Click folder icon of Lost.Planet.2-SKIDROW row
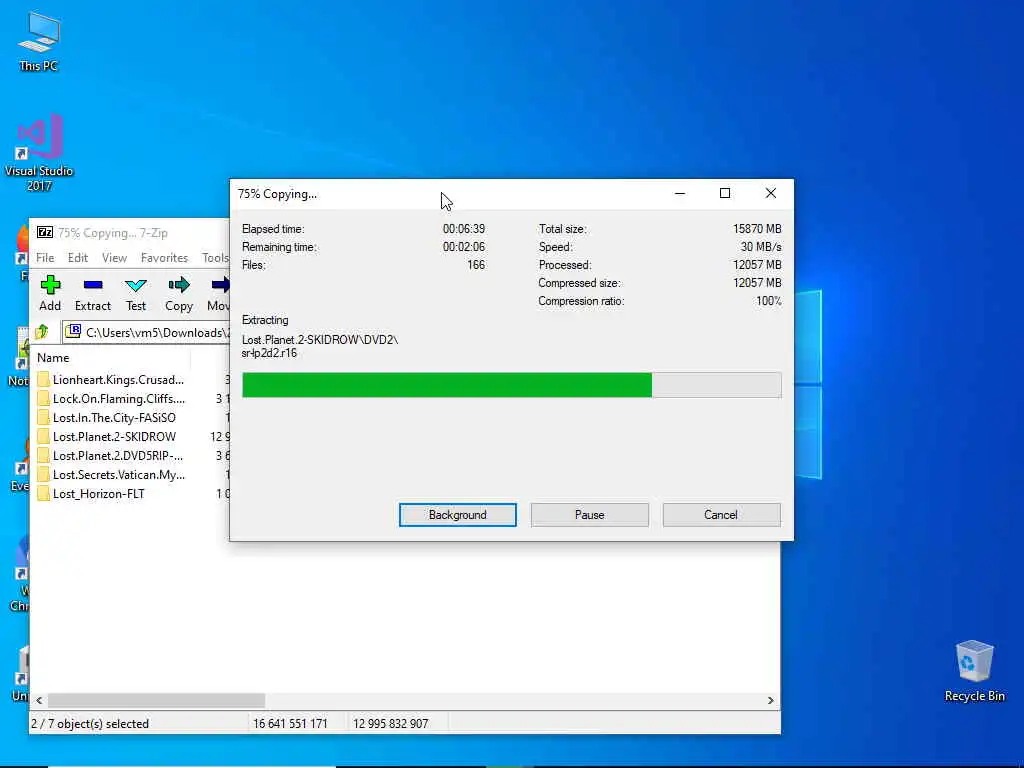This screenshot has width=1024, height=768. coord(44,436)
